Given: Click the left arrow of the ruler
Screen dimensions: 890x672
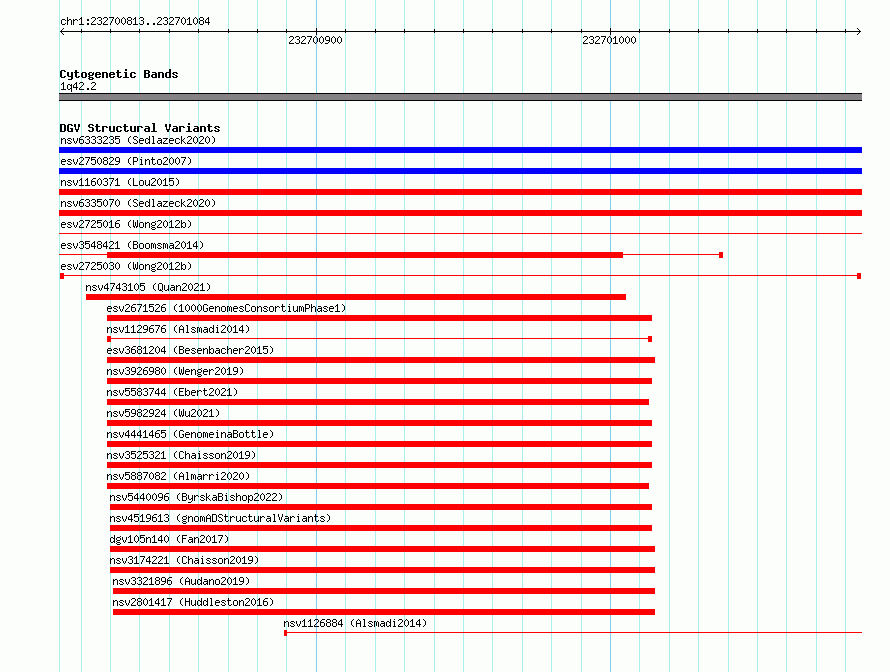Looking at the screenshot, I should point(63,32).
